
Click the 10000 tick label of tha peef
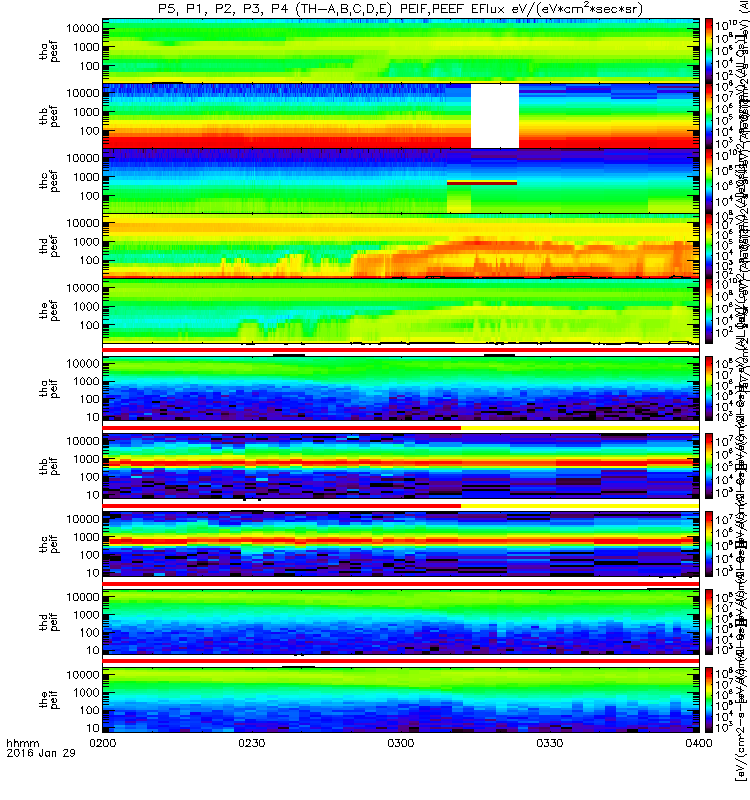point(83,29)
